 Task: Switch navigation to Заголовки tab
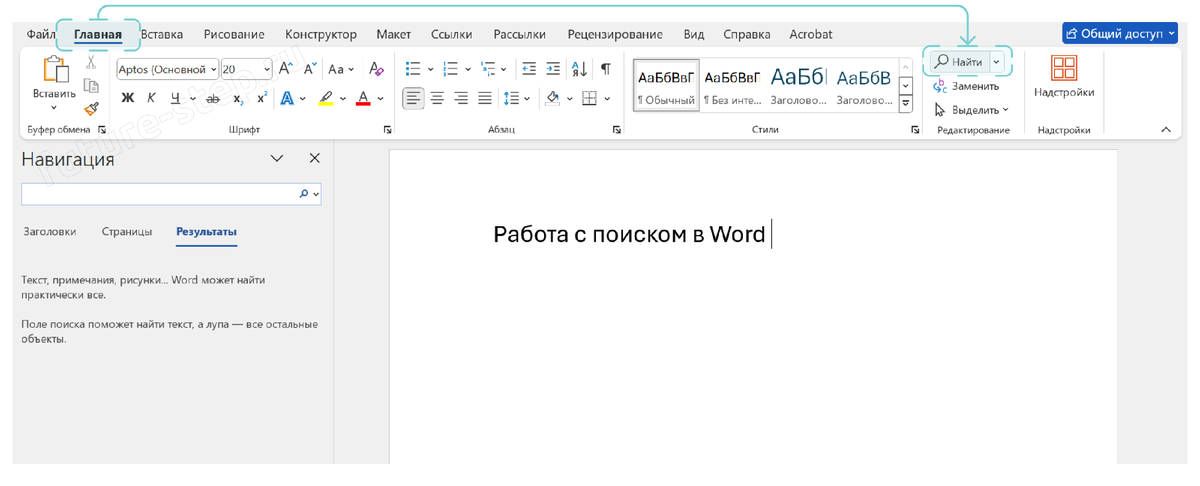point(50,231)
